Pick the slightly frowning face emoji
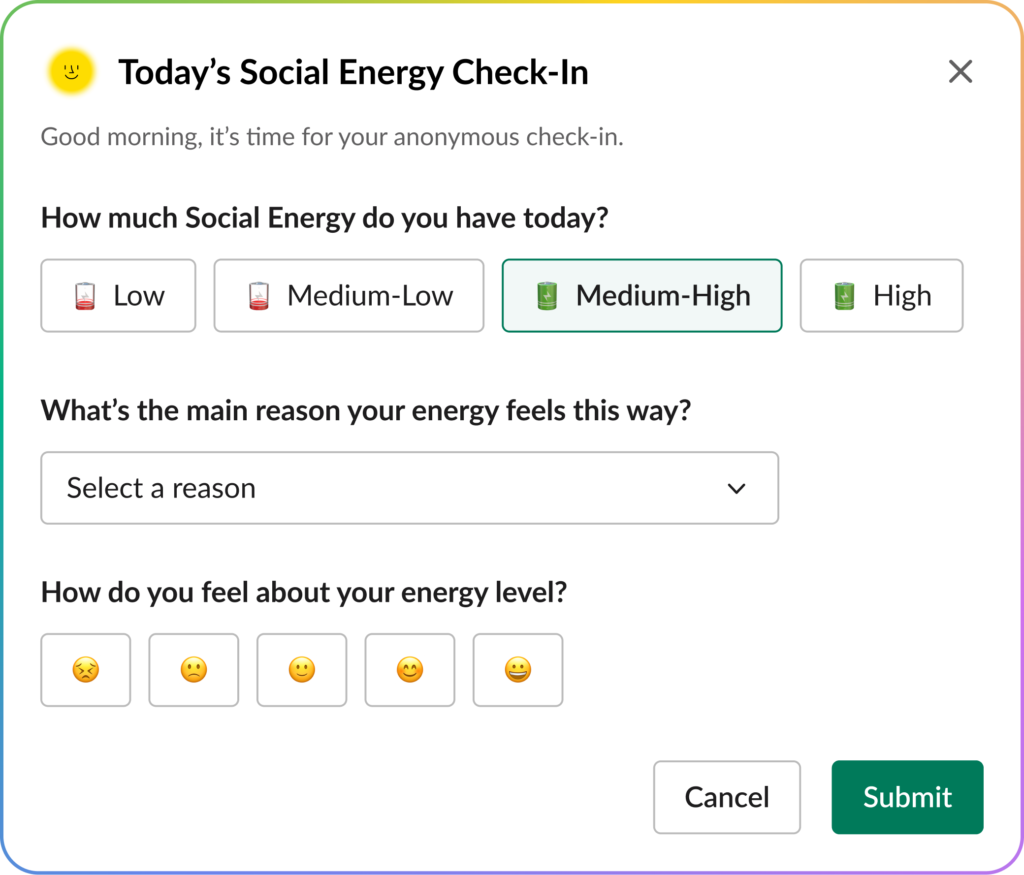1024x875 pixels. coord(194,670)
